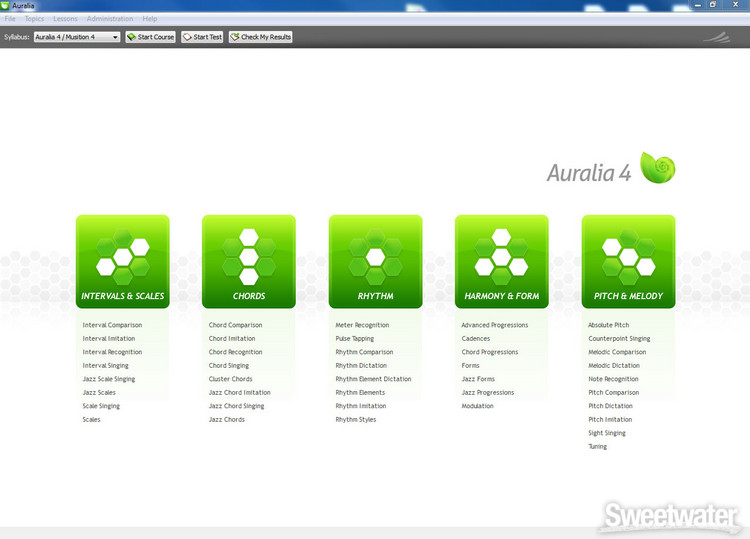
Task: Choose the Jazz Chord Imitation link
Action: (x=239, y=393)
